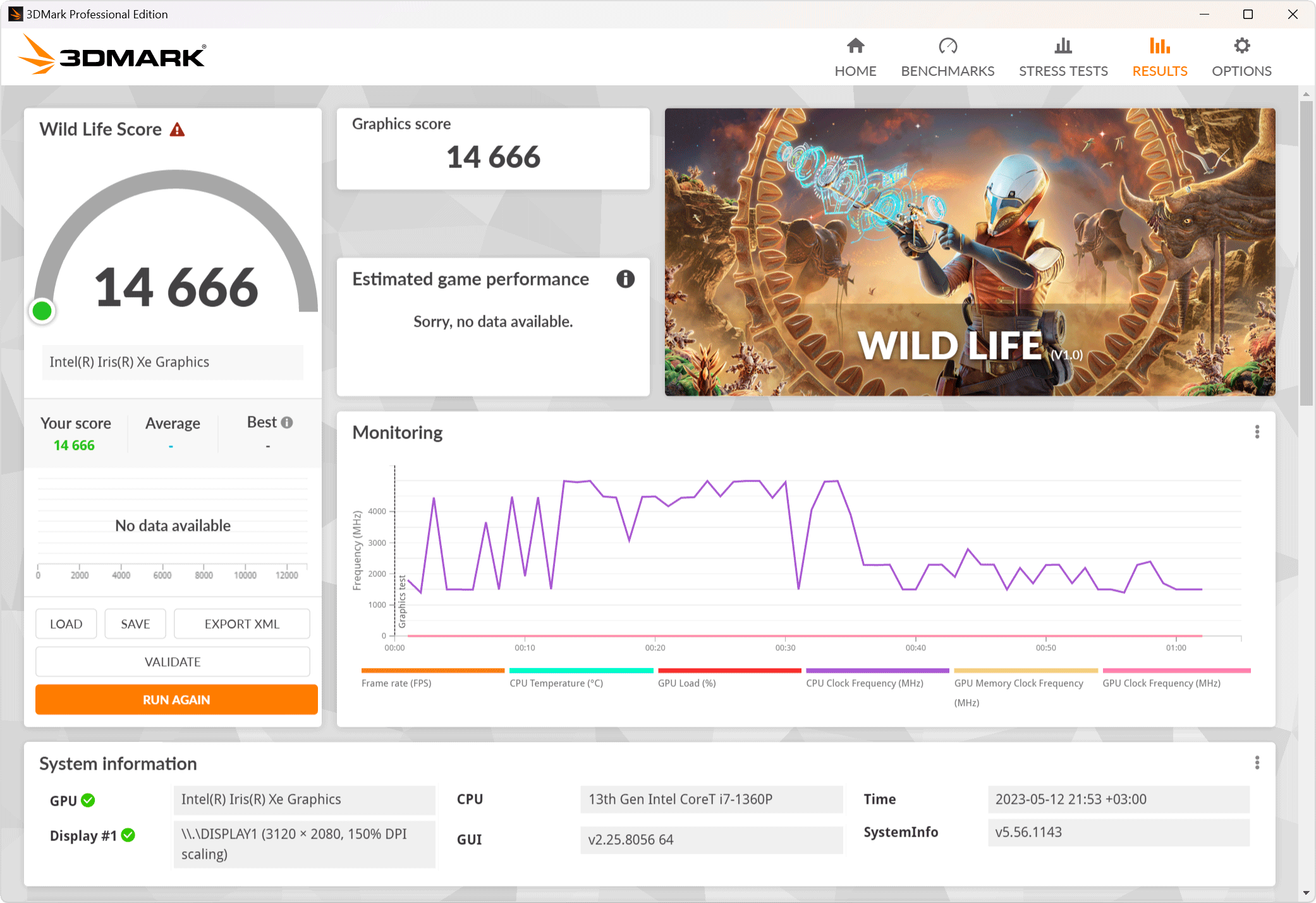Open Monitoring panel three-dot menu
1316x903 pixels.
[1257, 432]
